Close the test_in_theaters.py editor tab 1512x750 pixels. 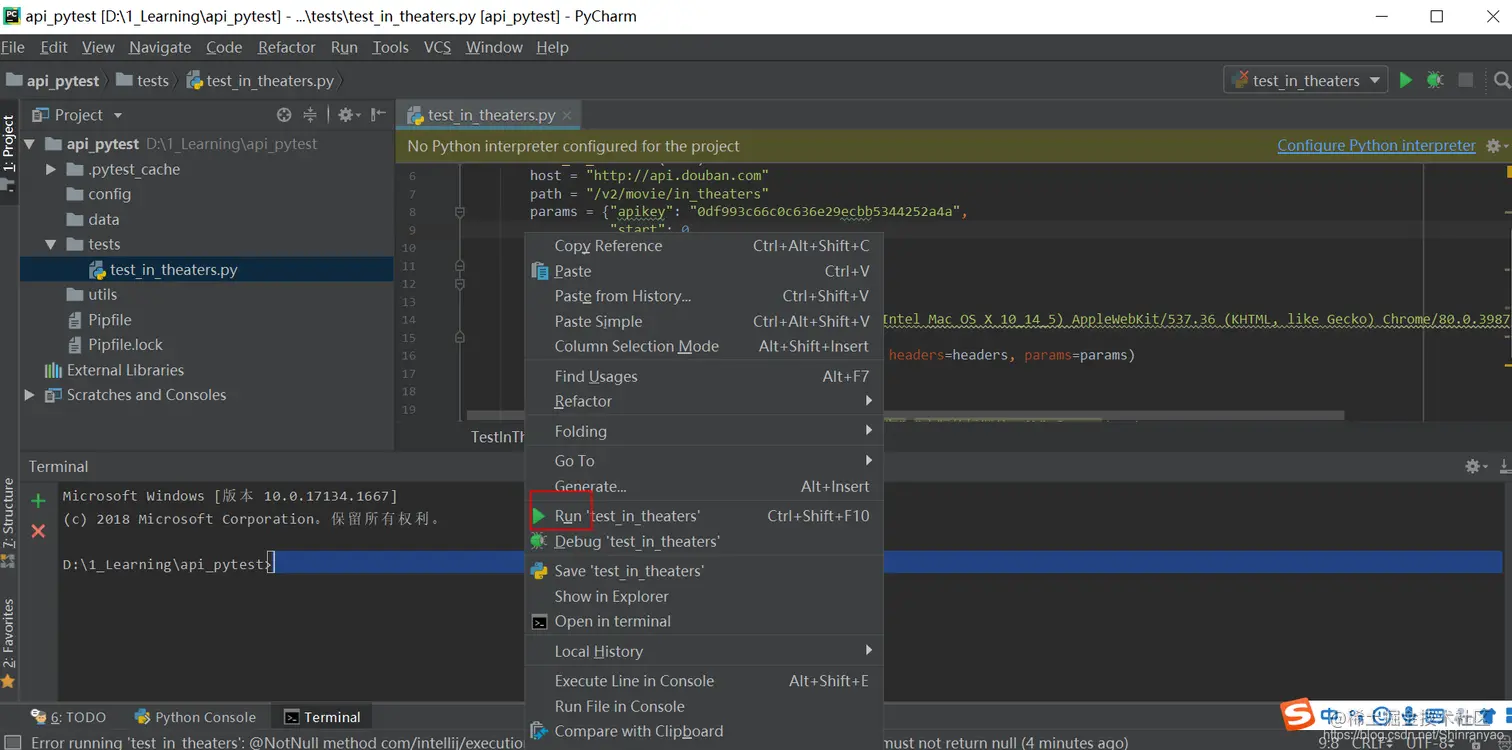point(567,115)
